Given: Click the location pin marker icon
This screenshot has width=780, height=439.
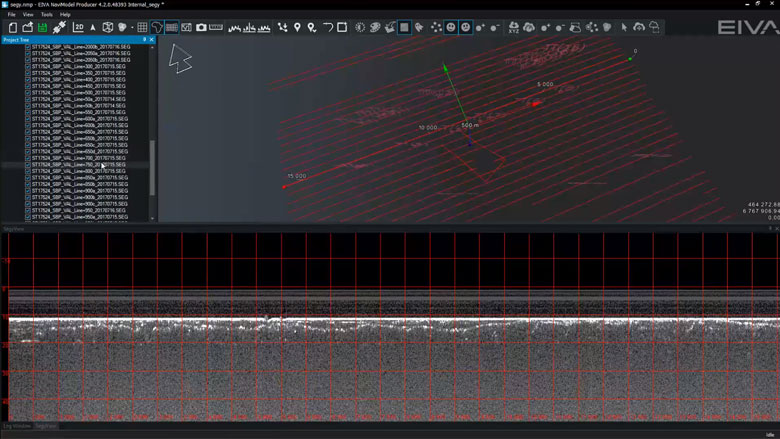Looking at the screenshot, I should pyautogui.click(x=297, y=27).
